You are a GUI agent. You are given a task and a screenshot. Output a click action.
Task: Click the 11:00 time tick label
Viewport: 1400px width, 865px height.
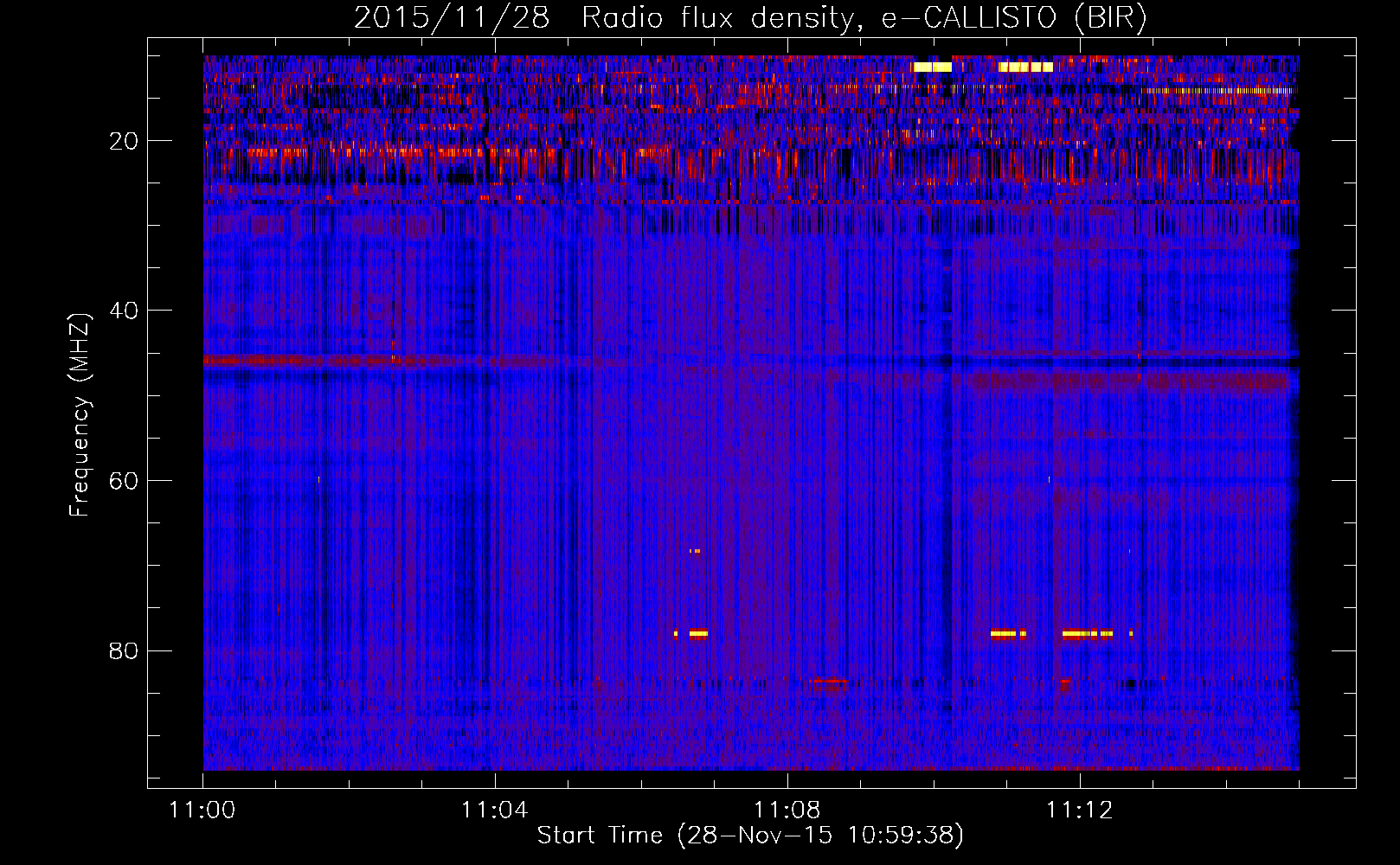pos(202,811)
